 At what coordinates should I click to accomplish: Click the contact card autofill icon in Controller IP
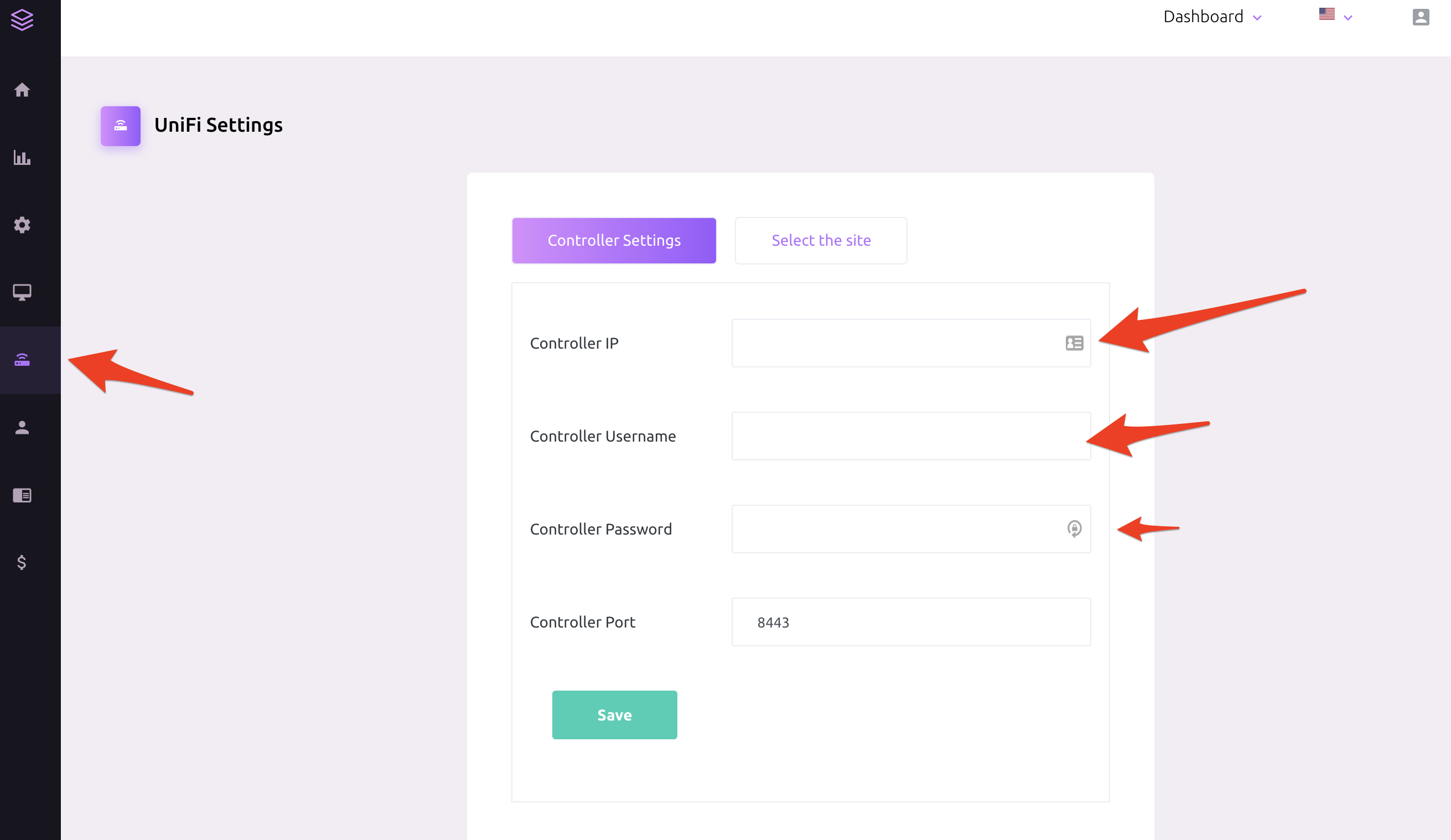[x=1074, y=343]
